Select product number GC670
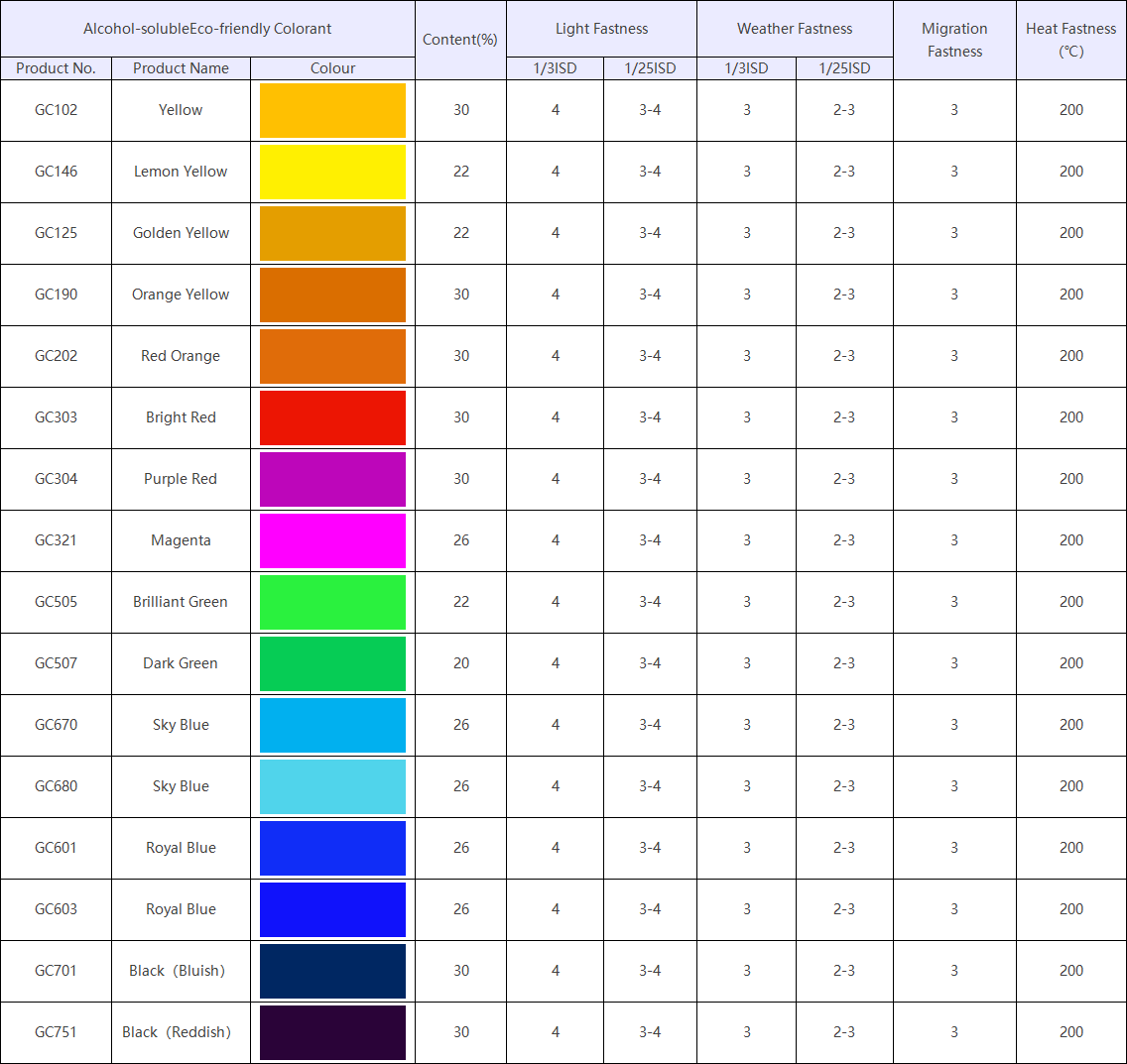Image resolution: width=1127 pixels, height=1064 pixels. (x=56, y=725)
